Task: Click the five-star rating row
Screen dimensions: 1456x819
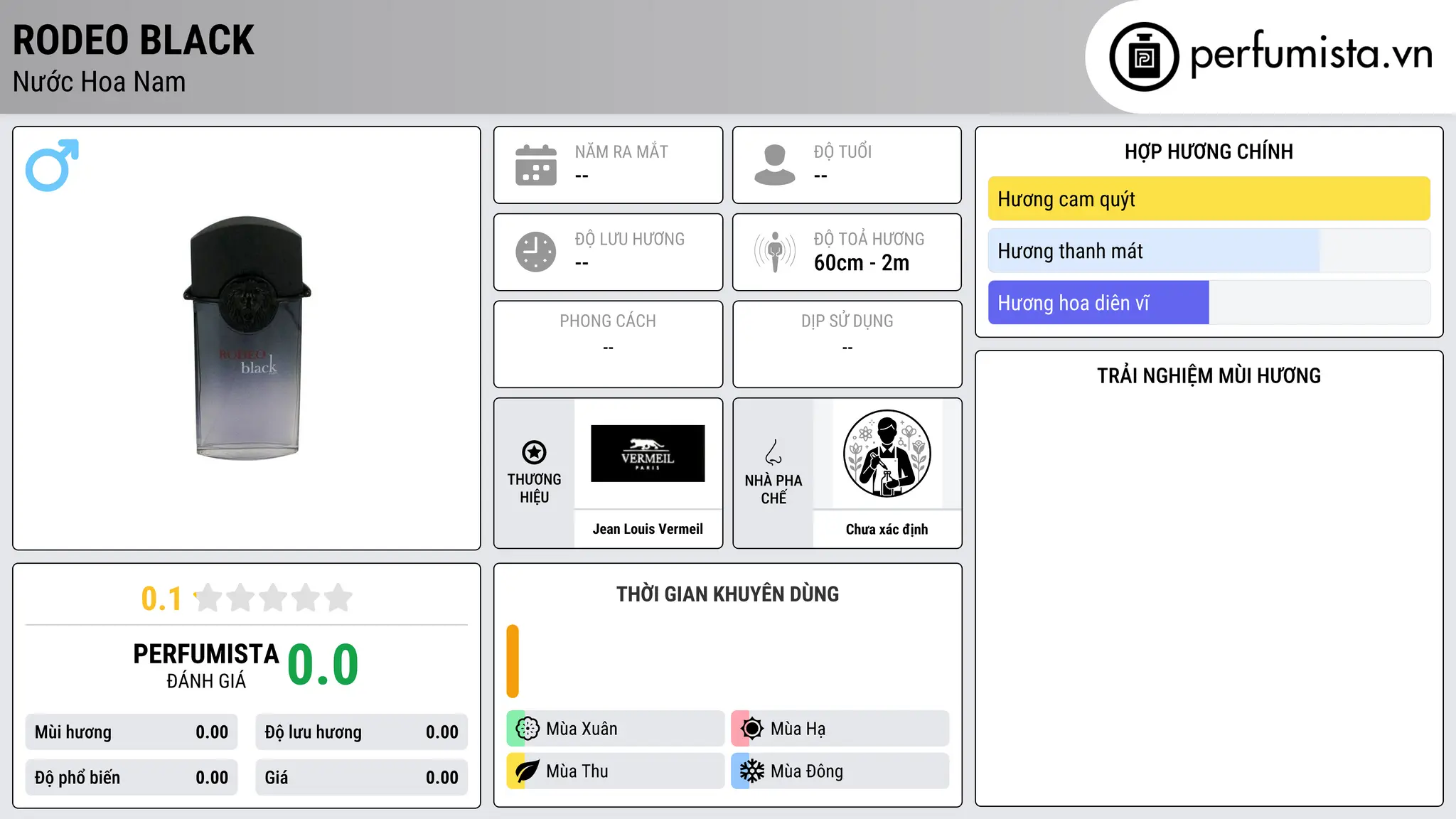Action: click(274, 598)
